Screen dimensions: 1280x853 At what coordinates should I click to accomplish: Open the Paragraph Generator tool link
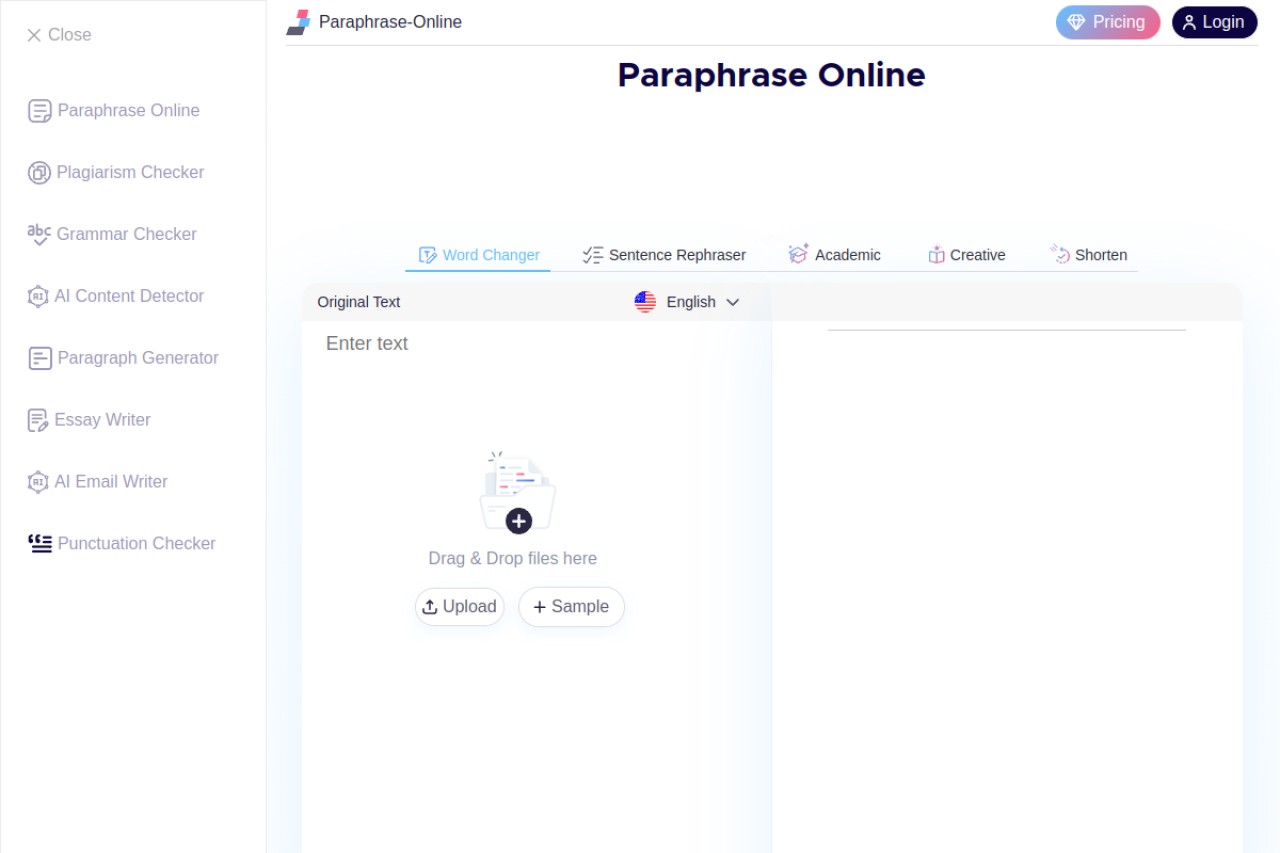[138, 358]
